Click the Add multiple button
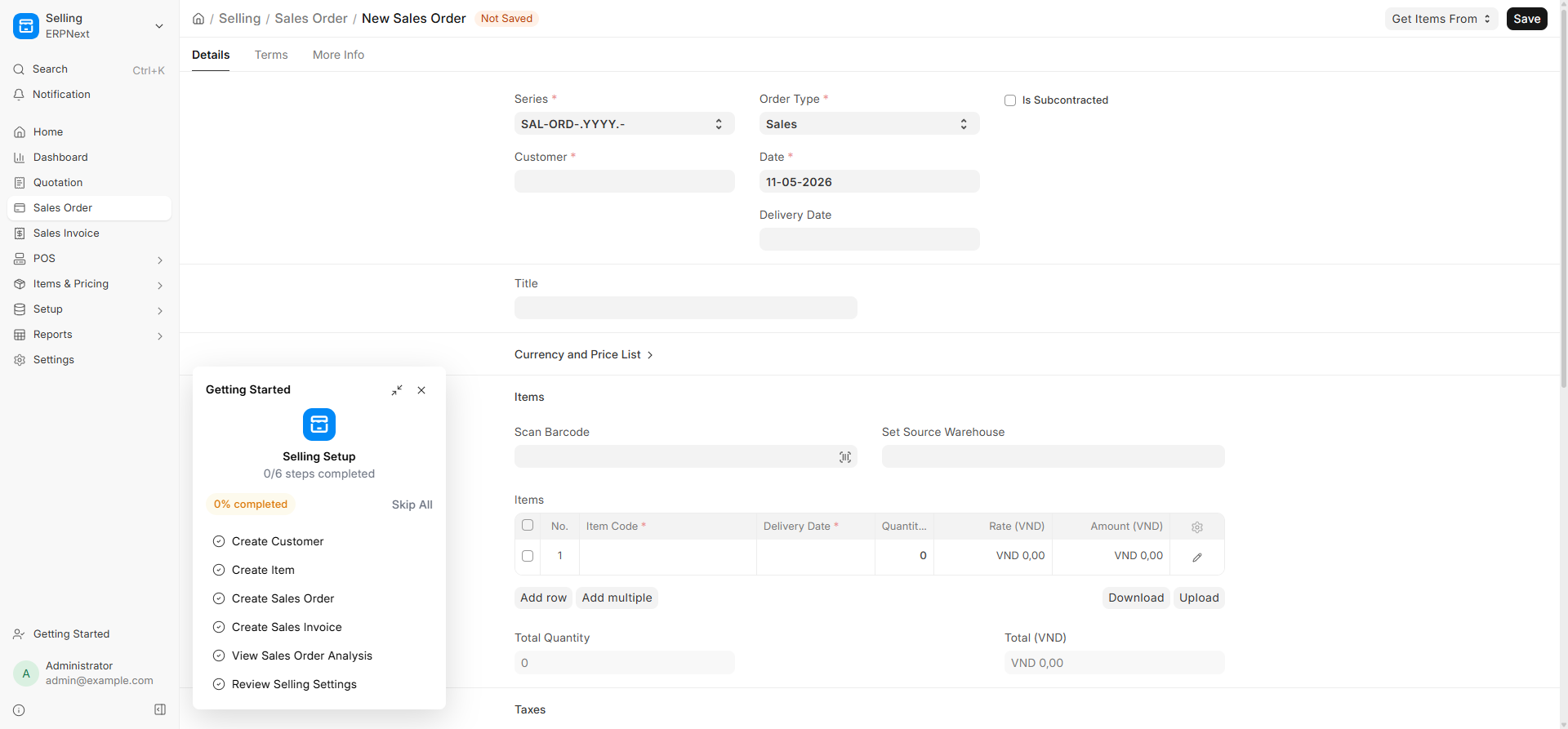 (617, 598)
